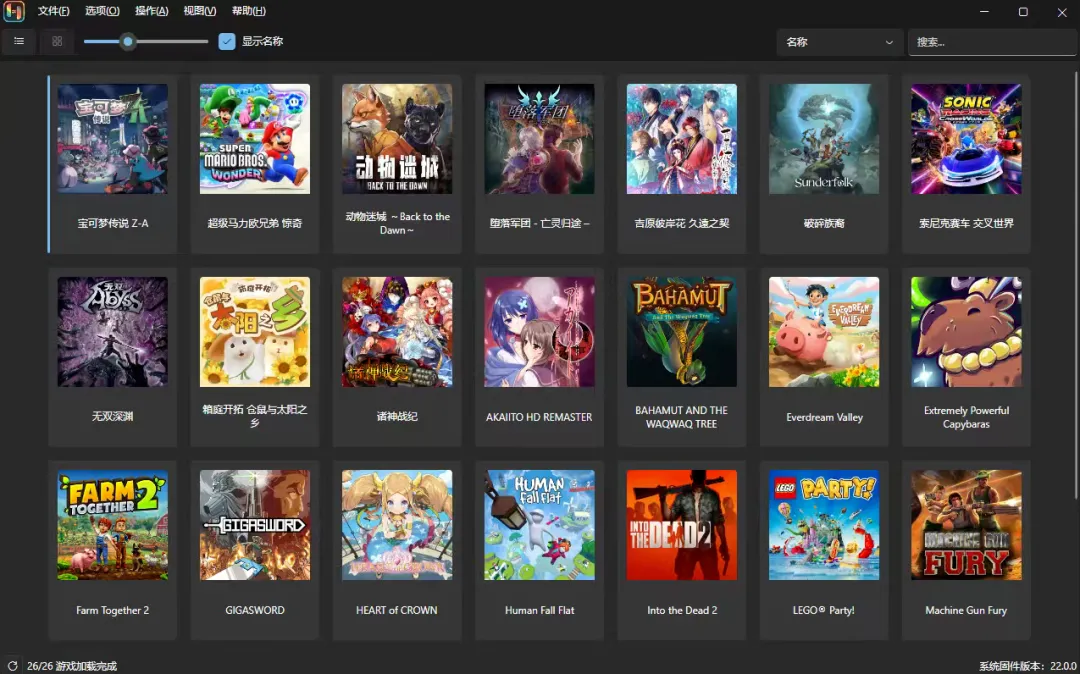Click the refresh icon in status bar
The width and height of the screenshot is (1080, 674).
(x=12, y=666)
